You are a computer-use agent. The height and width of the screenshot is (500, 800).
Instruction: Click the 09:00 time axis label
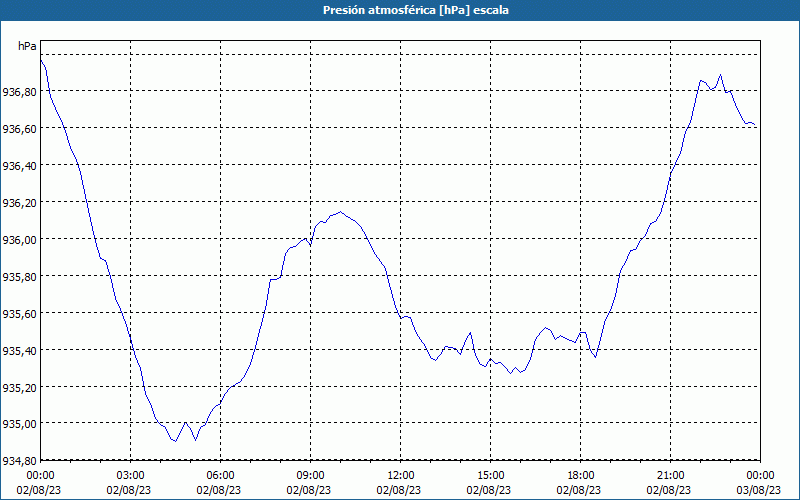[x=310, y=476]
